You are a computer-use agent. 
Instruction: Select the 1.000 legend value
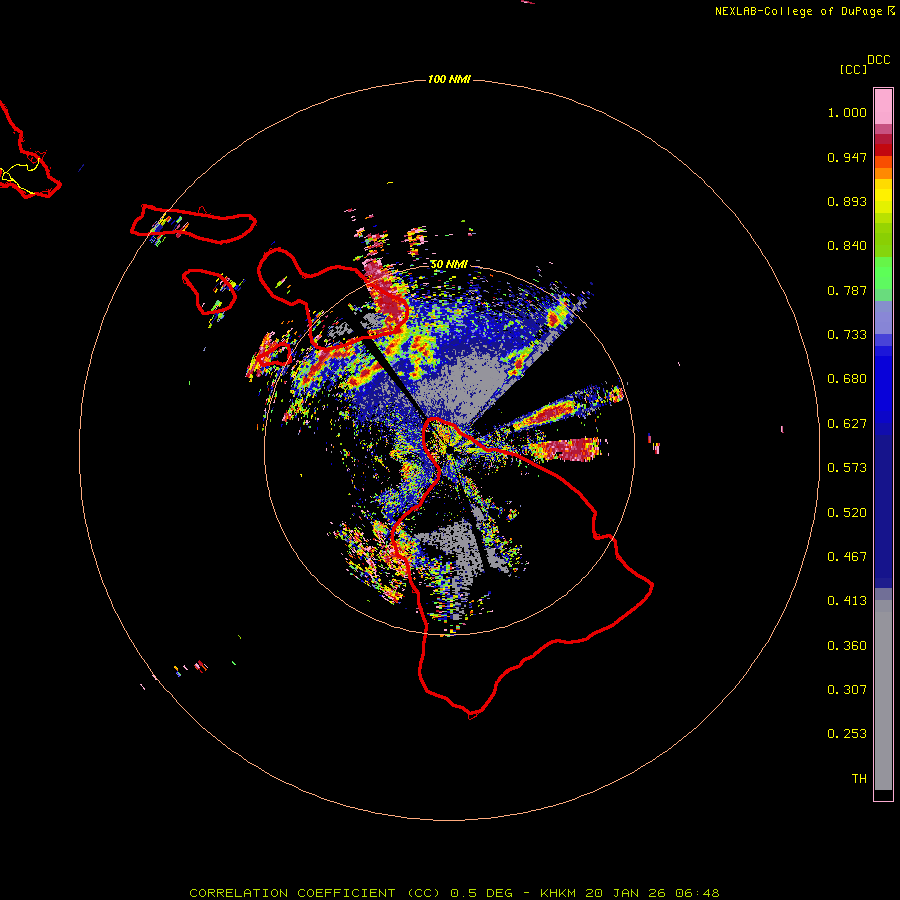point(847,112)
